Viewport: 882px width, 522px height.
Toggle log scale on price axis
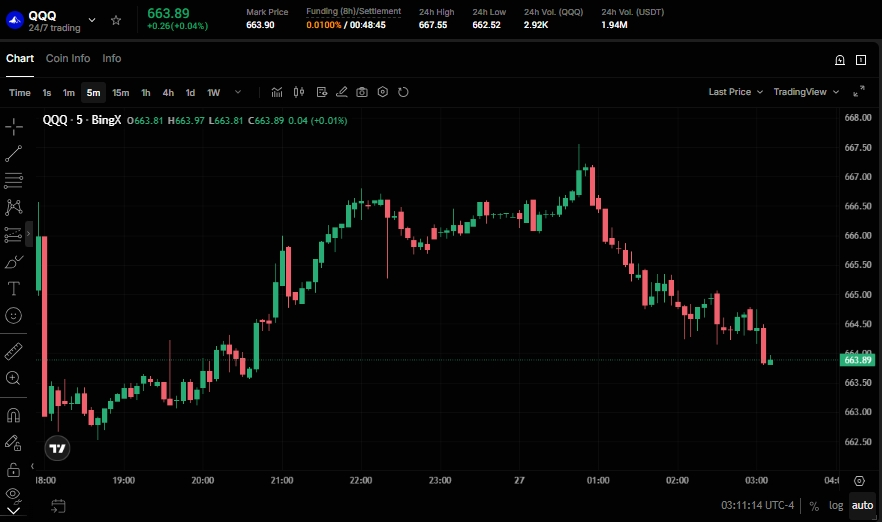pos(836,505)
